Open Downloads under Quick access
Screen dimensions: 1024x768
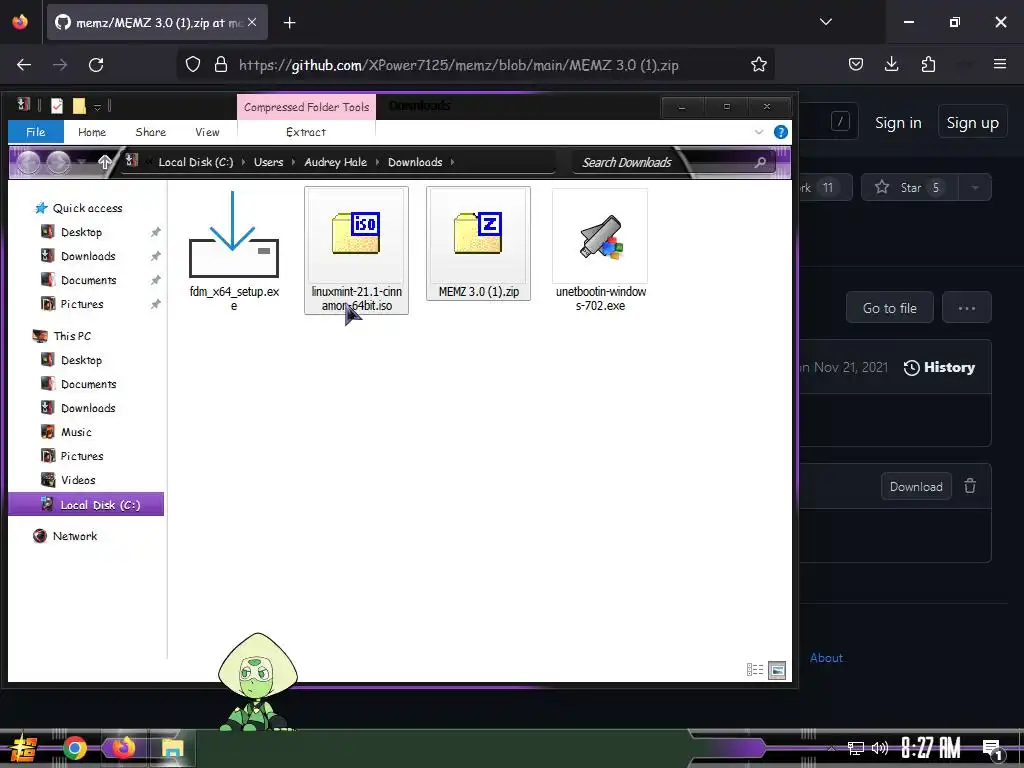tap(88, 256)
